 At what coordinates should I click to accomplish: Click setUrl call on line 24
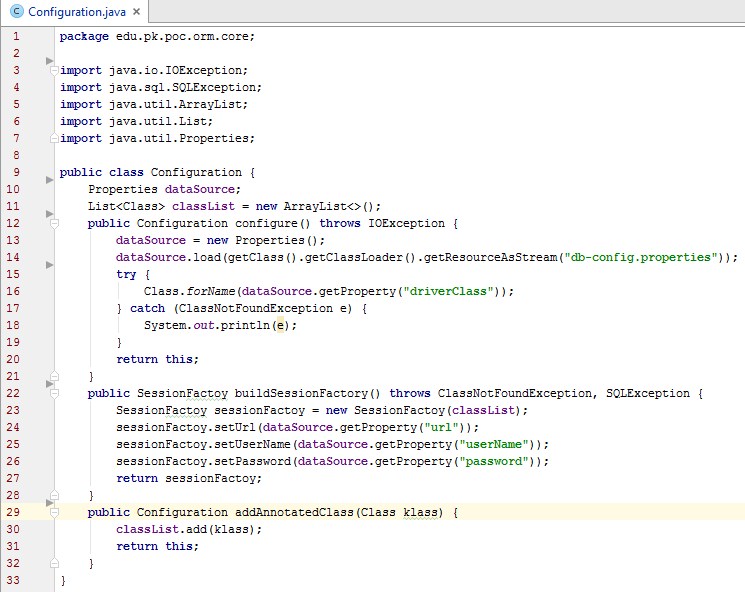[x=235, y=428]
